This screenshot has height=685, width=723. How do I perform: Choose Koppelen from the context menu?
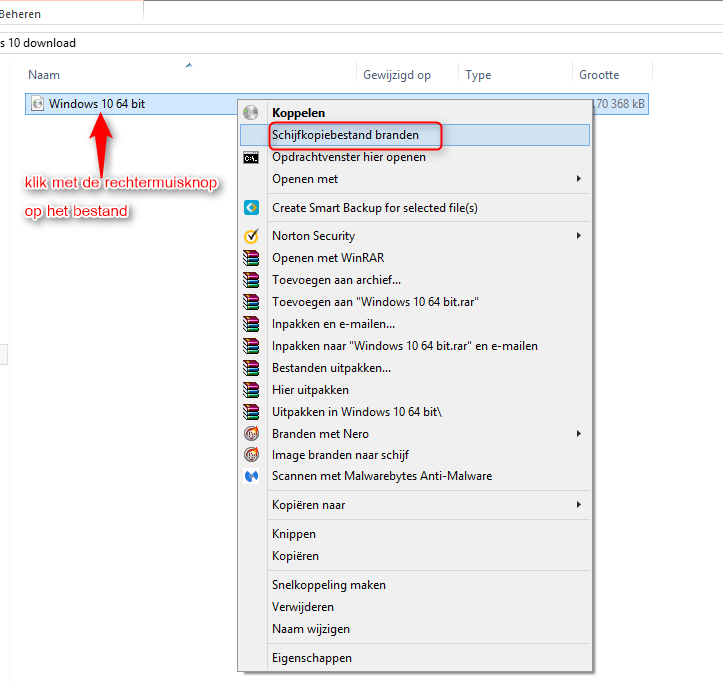415,112
